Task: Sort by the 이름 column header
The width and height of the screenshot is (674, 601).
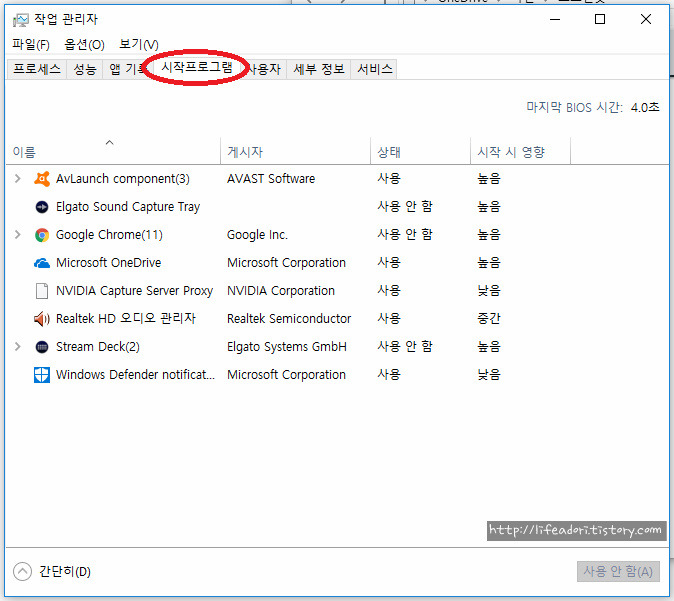Action: (113, 151)
